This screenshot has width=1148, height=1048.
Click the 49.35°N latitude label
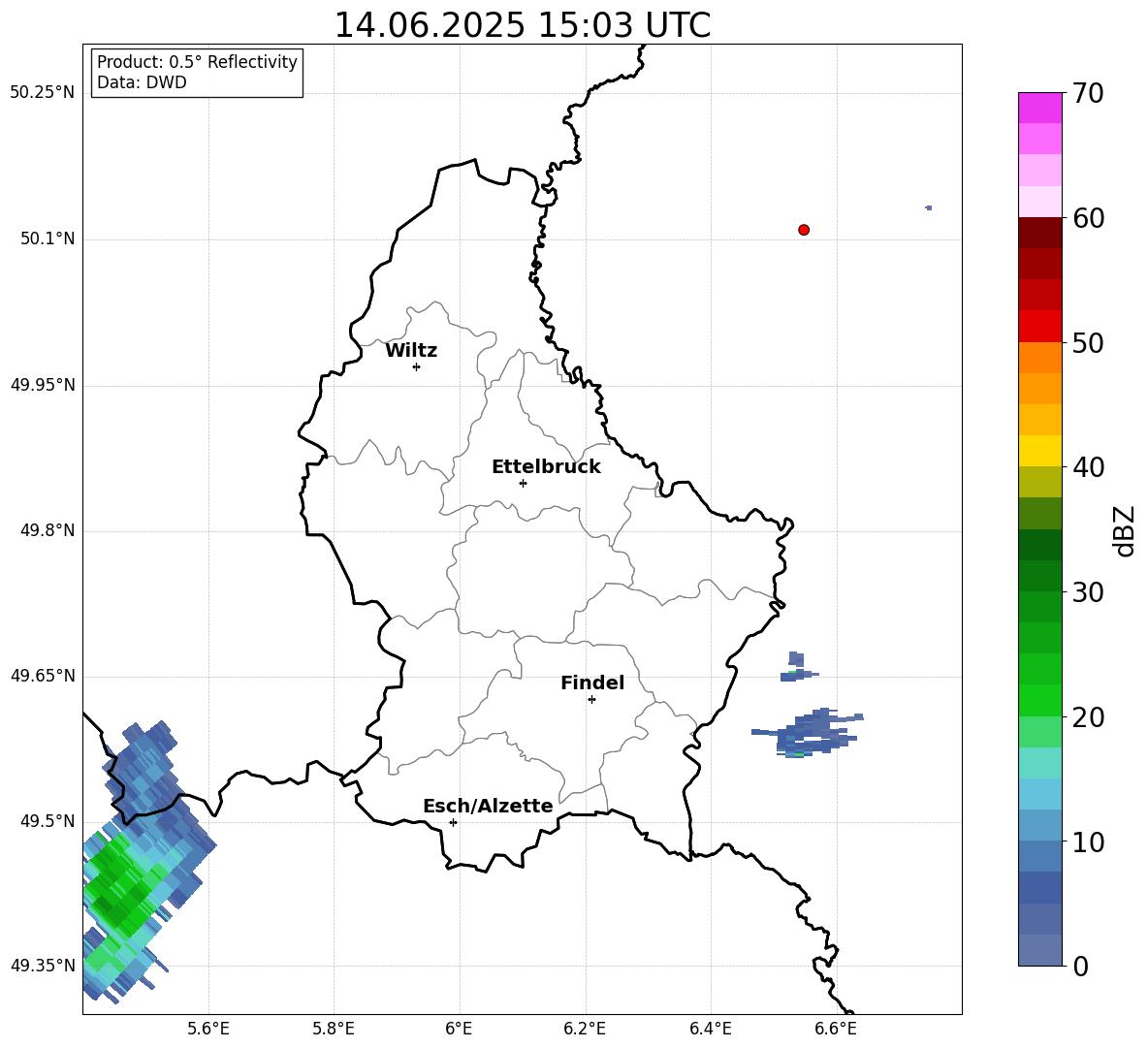(43, 966)
